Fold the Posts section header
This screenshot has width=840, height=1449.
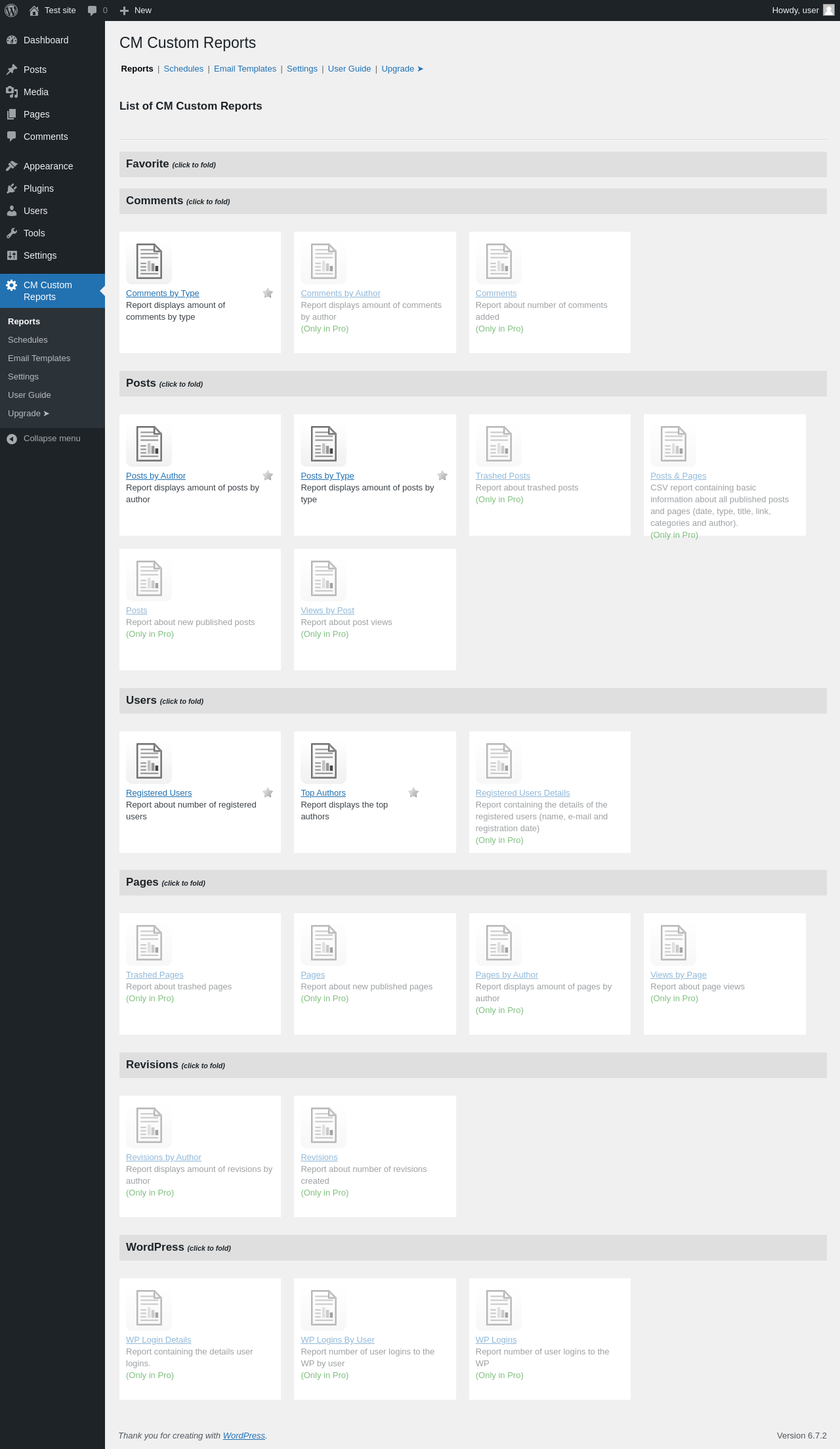tap(473, 383)
